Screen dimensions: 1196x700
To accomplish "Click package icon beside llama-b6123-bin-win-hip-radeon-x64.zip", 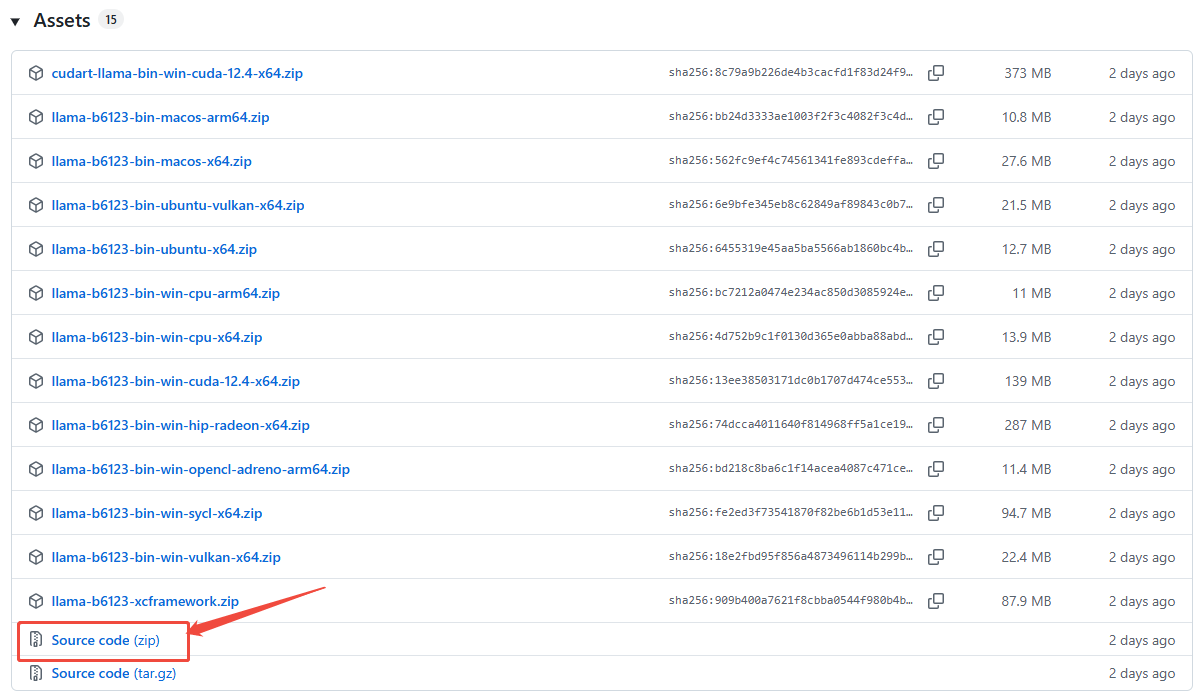I will [36, 425].
